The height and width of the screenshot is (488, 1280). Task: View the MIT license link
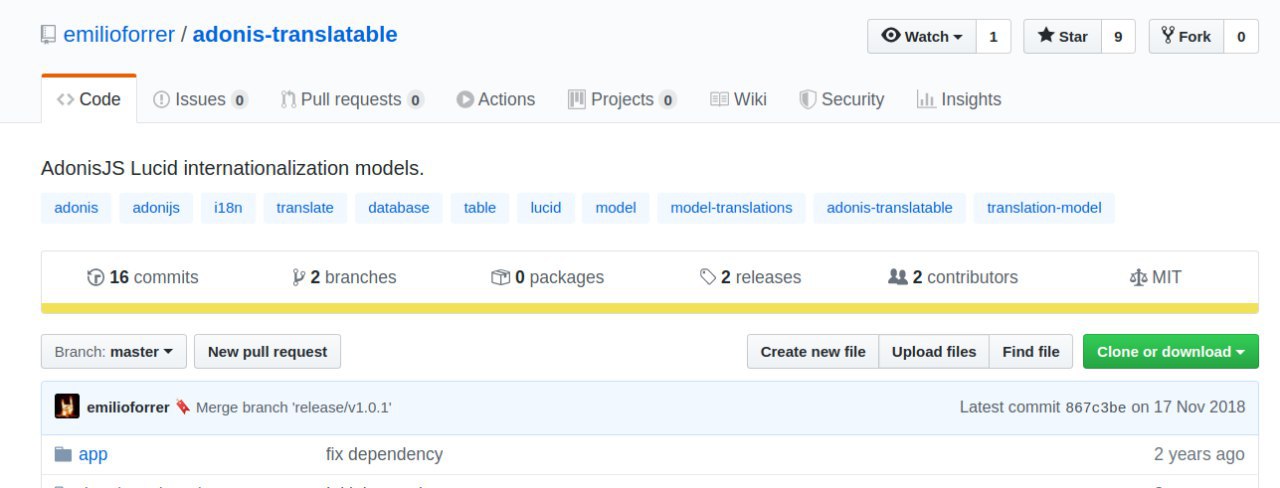(1155, 277)
